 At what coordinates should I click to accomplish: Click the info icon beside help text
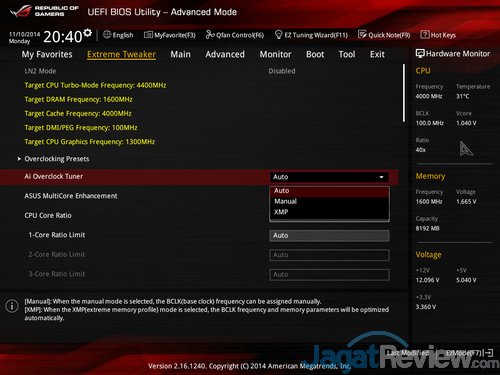coord(12,306)
